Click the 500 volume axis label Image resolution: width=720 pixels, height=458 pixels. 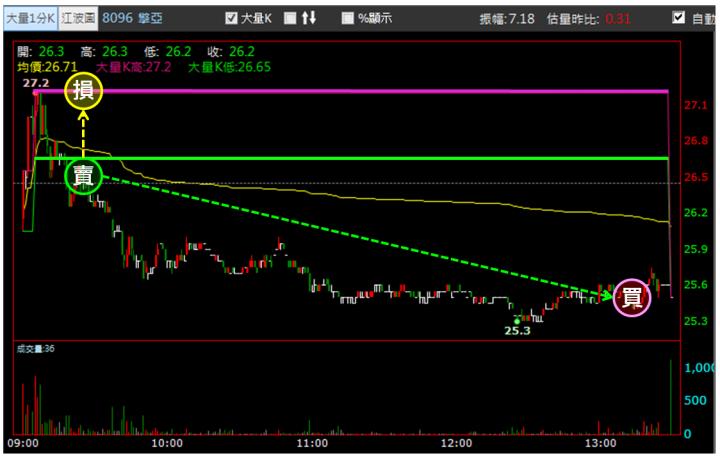click(695, 400)
